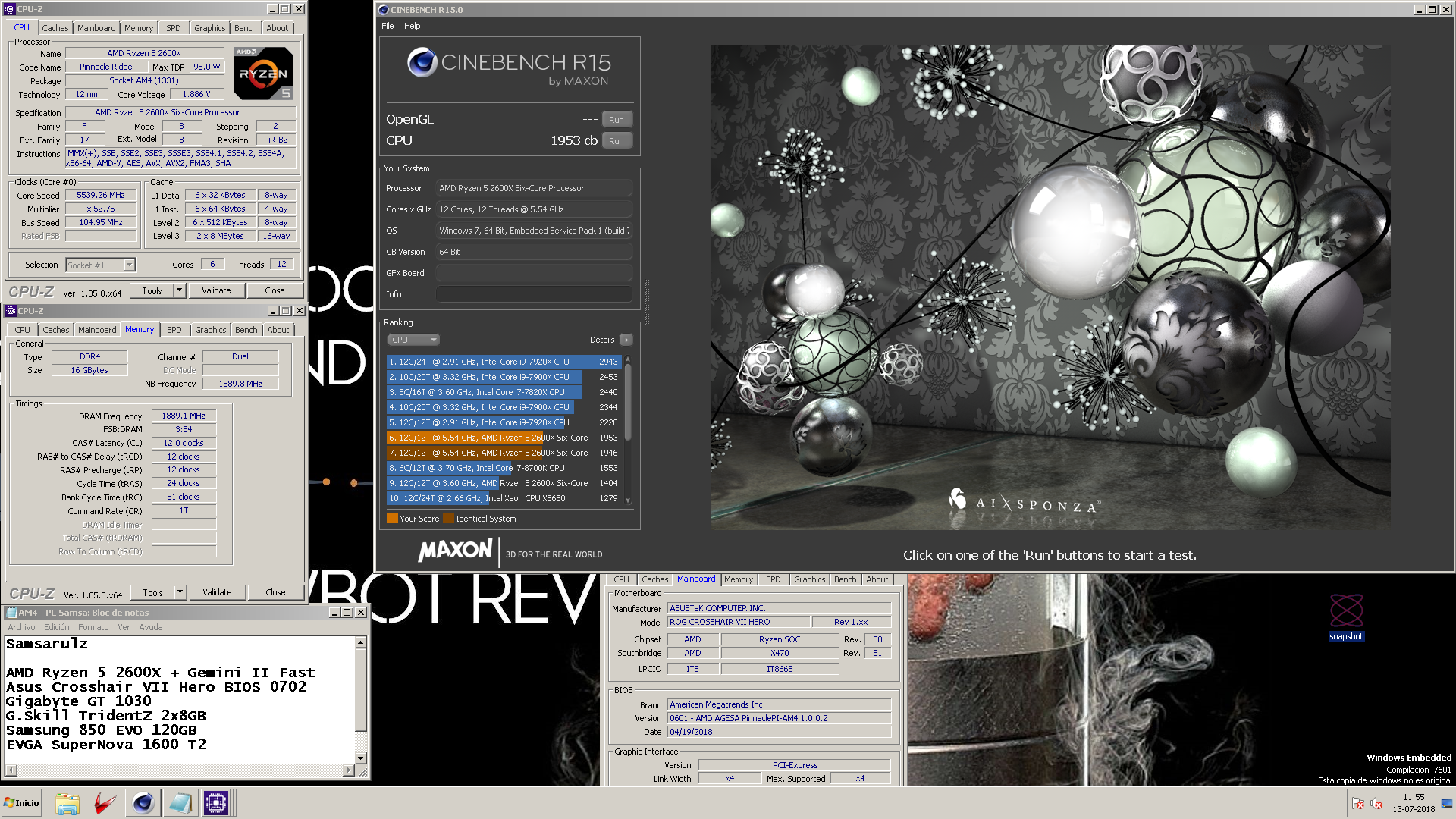
Task: Click Notepad scroll down arrow
Action: [x=361, y=757]
